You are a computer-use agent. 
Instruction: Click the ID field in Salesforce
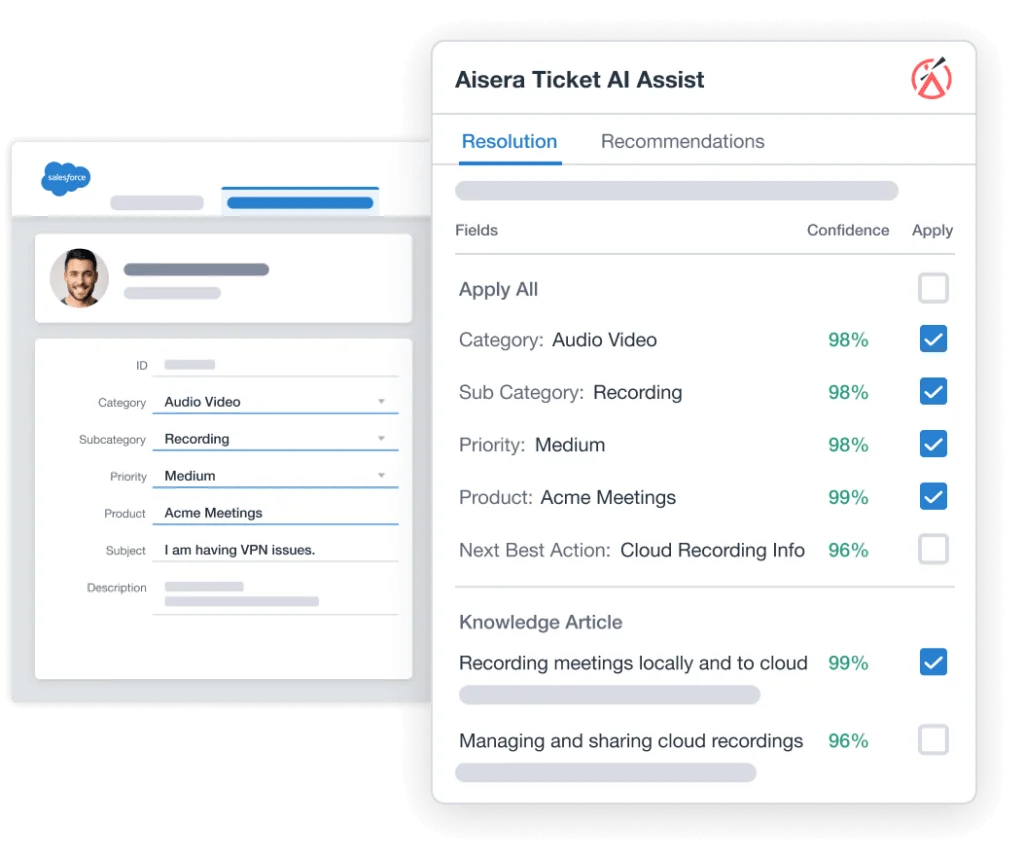(x=275, y=365)
